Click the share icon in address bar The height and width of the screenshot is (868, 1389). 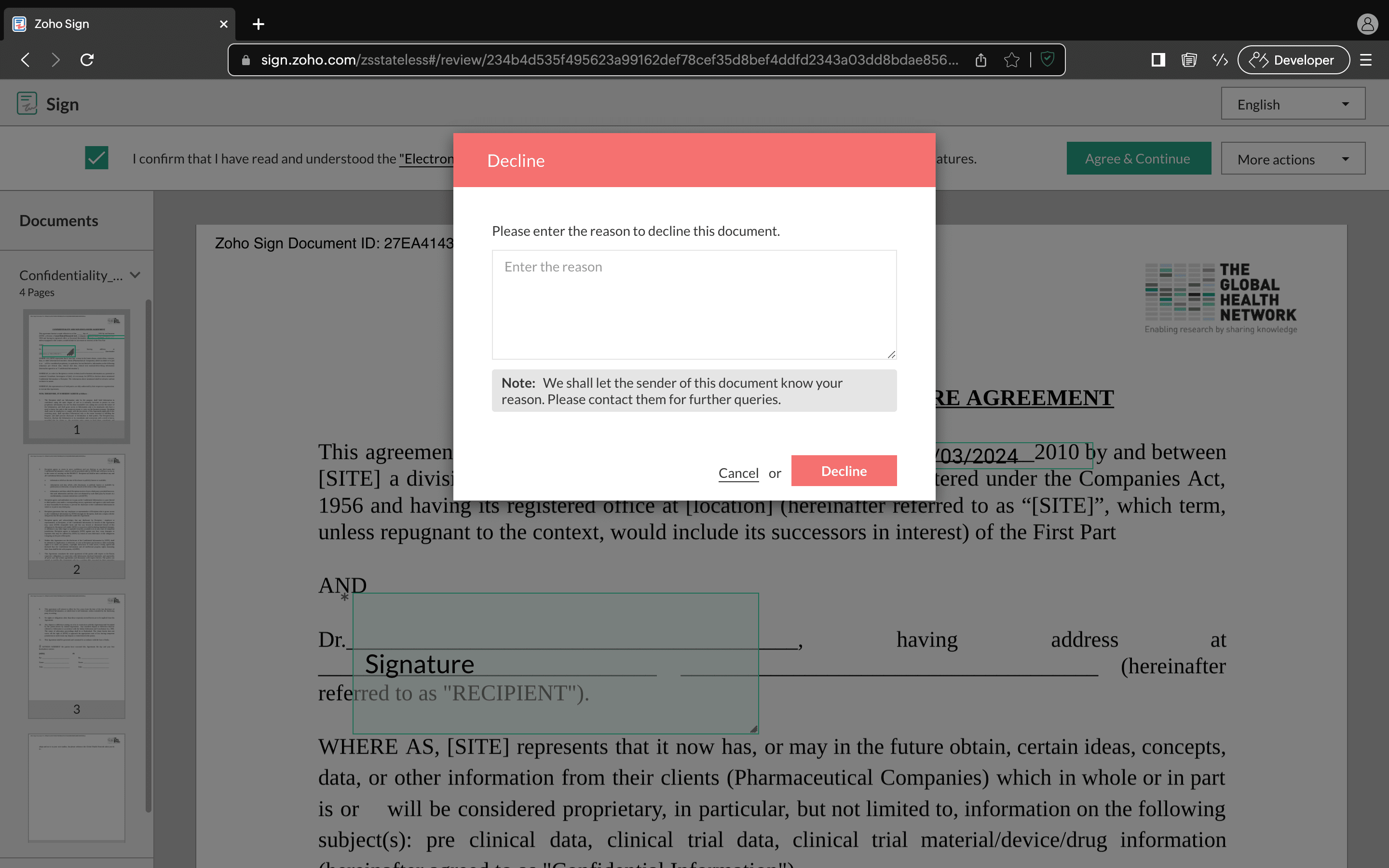click(x=981, y=60)
